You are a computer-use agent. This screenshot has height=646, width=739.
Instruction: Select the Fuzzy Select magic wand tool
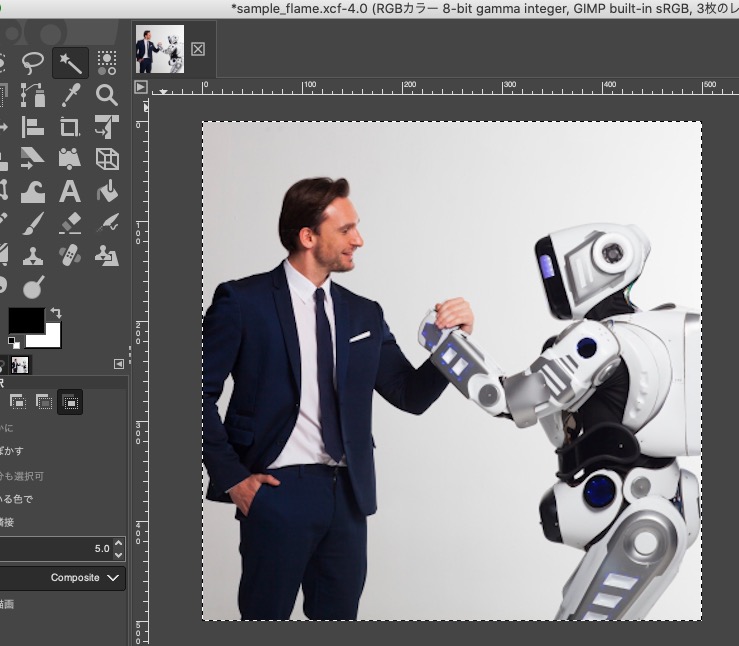pos(70,63)
